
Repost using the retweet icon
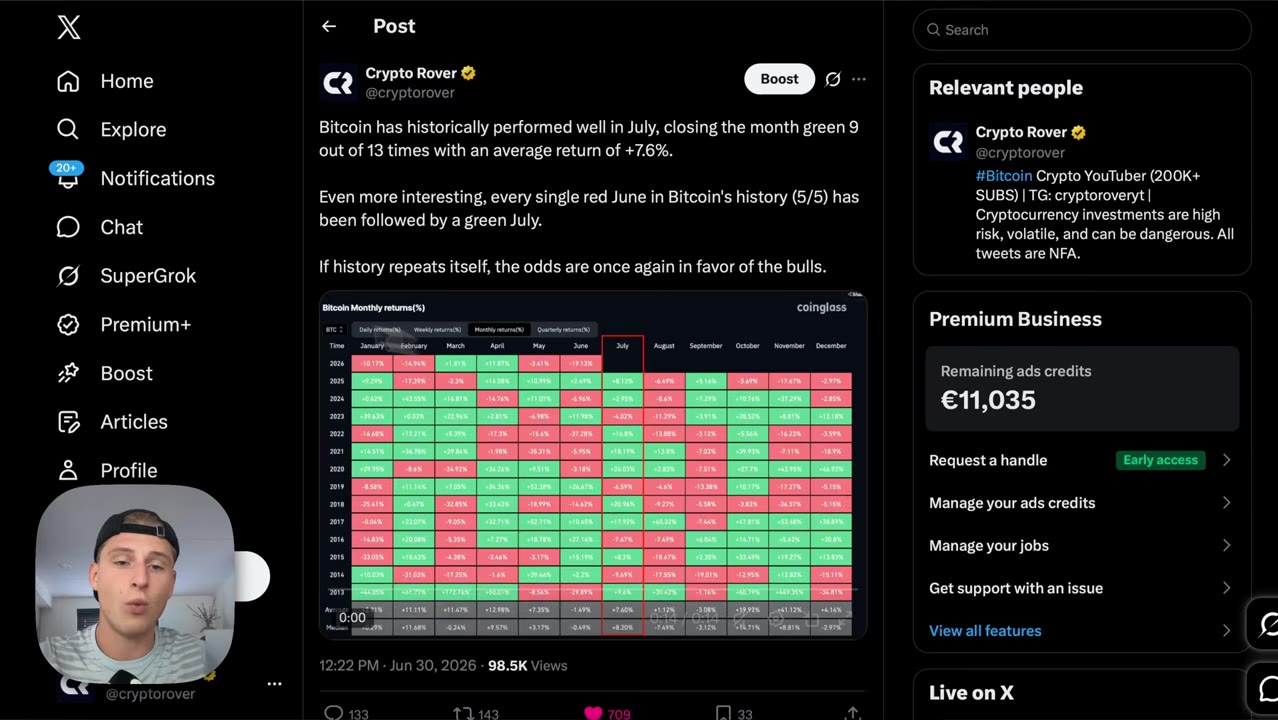pos(463,713)
